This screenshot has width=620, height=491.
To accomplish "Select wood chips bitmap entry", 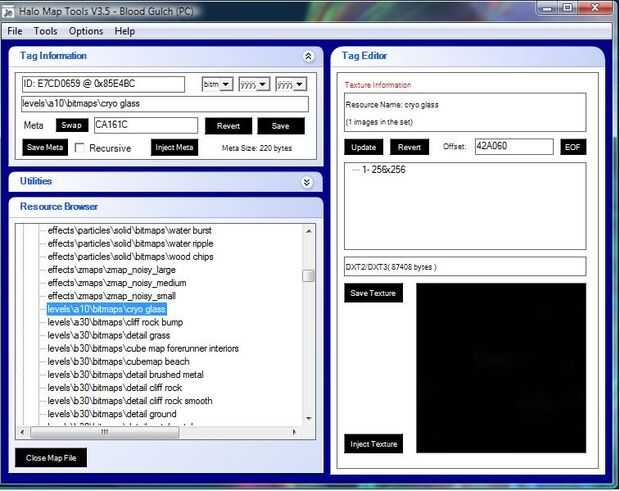I will (130, 257).
